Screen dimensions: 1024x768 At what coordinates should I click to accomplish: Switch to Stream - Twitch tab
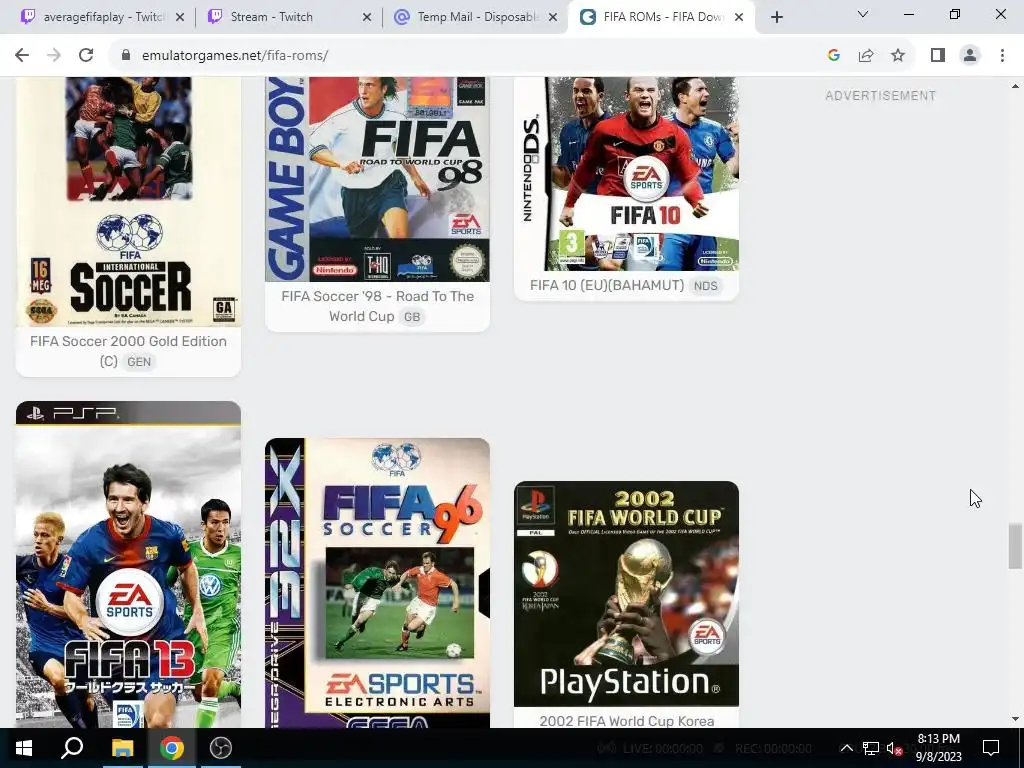[289, 17]
